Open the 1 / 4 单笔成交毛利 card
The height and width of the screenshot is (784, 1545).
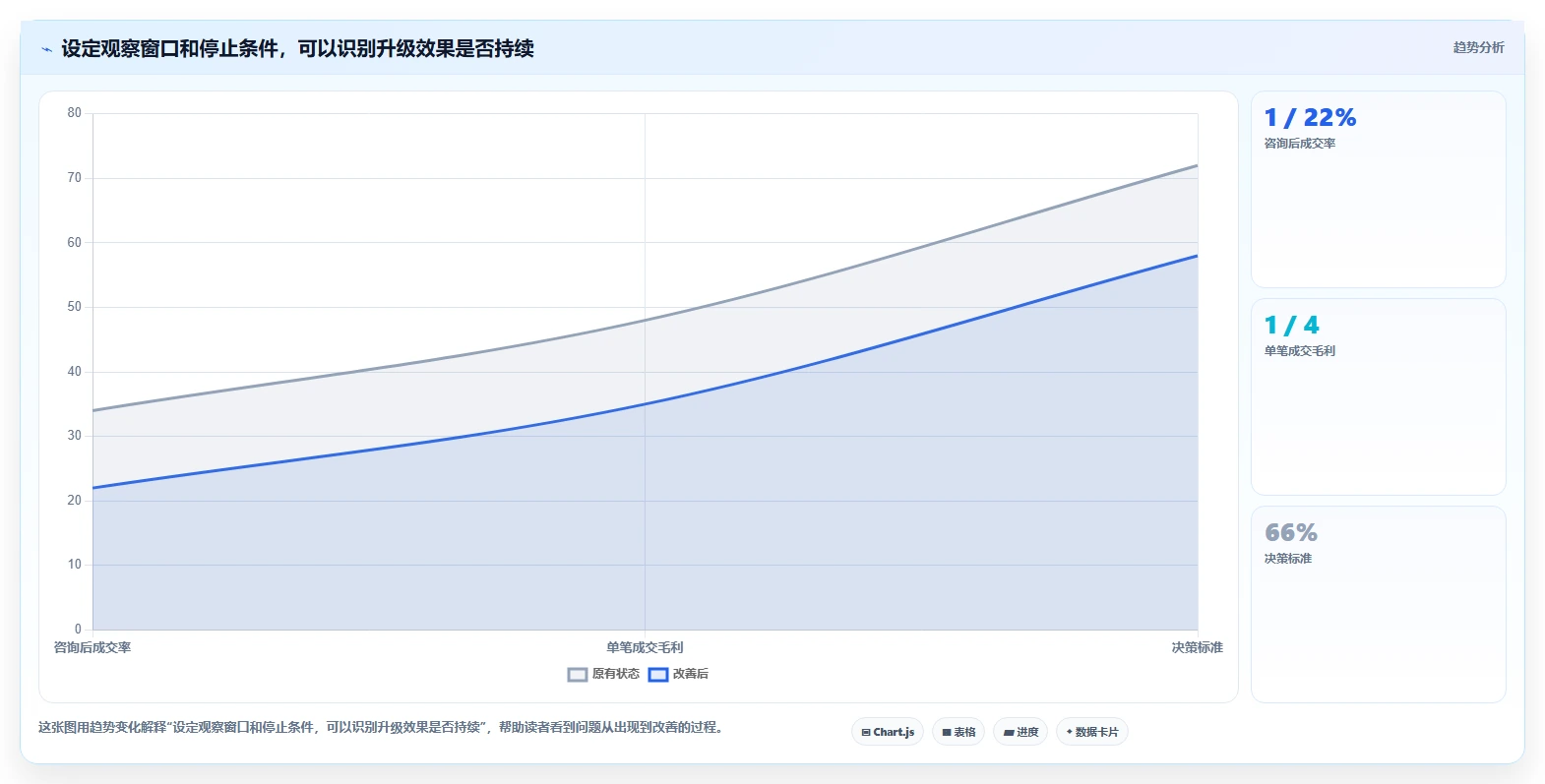(1378, 397)
